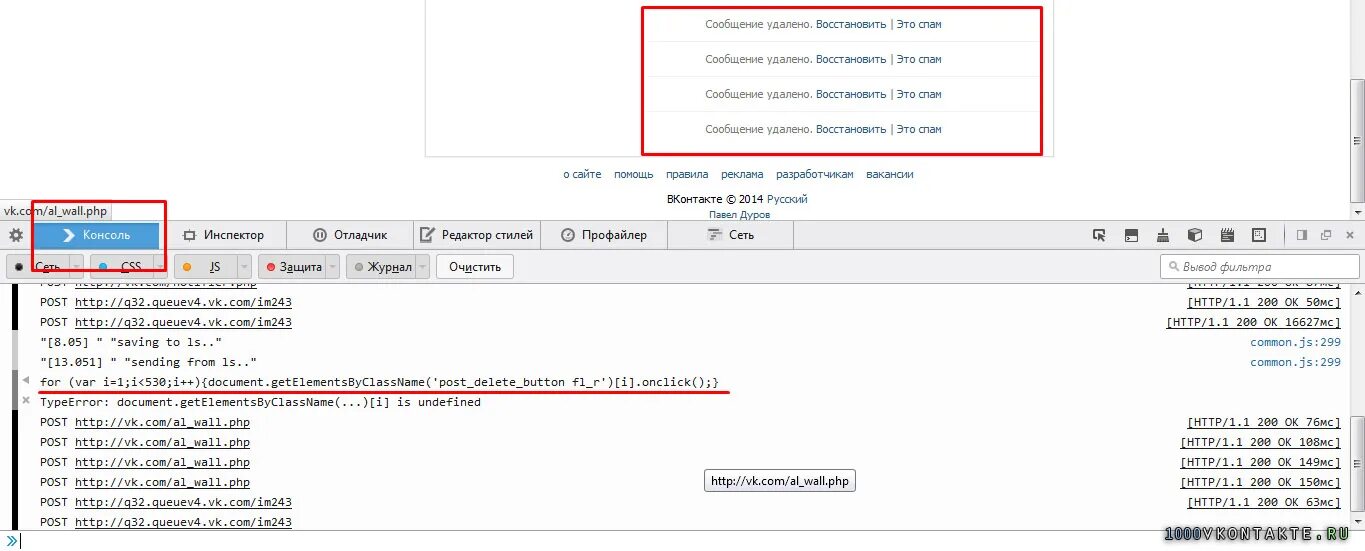The height and width of the screenshot is (551, 1365).
Task: Open the developer toolbox options gear
Action: 16,236
